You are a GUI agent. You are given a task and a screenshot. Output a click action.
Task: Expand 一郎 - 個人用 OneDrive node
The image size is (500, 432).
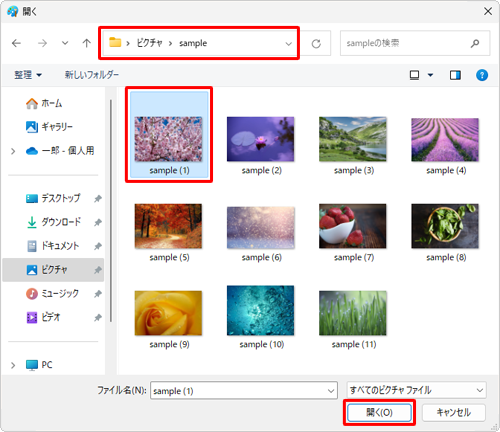(x=13, y=151)
